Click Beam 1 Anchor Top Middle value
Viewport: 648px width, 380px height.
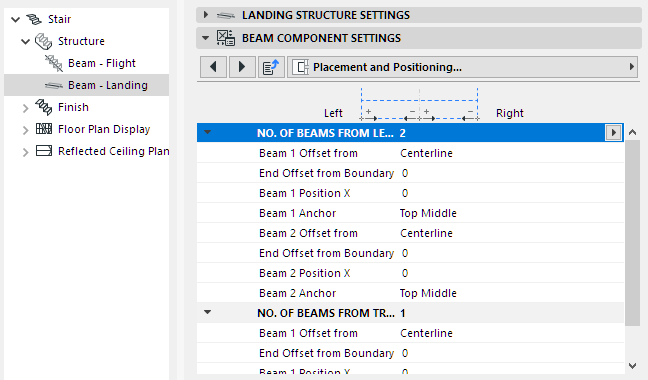(x=428, y=213)
